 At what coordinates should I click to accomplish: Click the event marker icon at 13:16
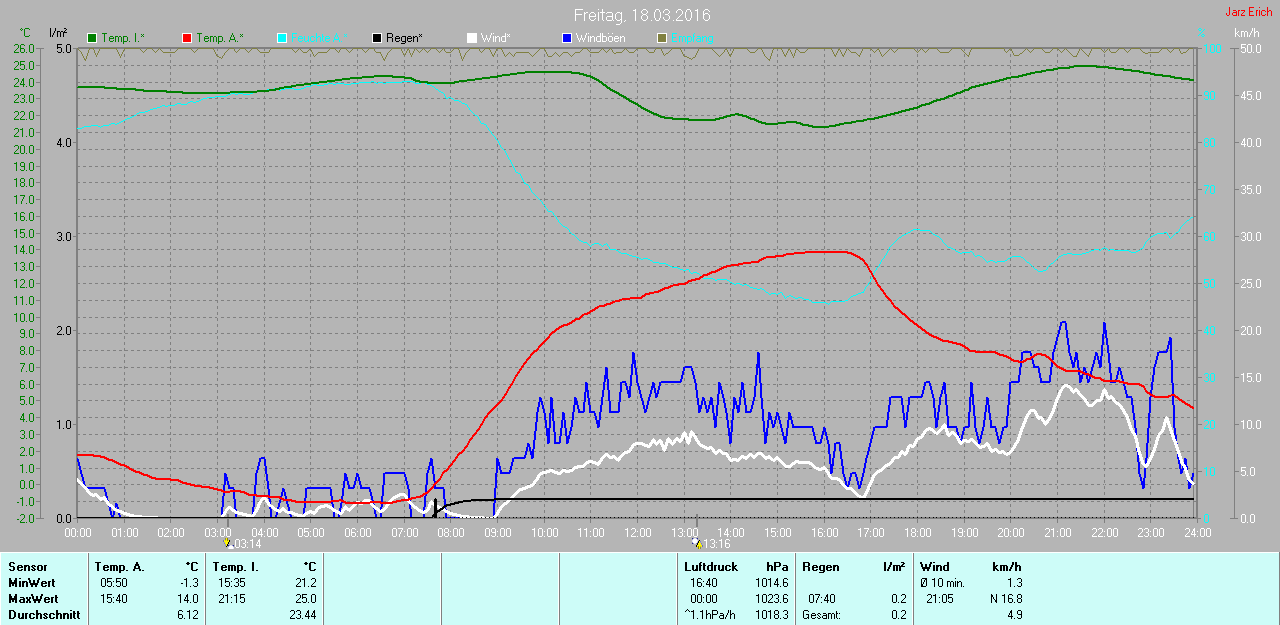pyautogui.click(x=696, y=543)
